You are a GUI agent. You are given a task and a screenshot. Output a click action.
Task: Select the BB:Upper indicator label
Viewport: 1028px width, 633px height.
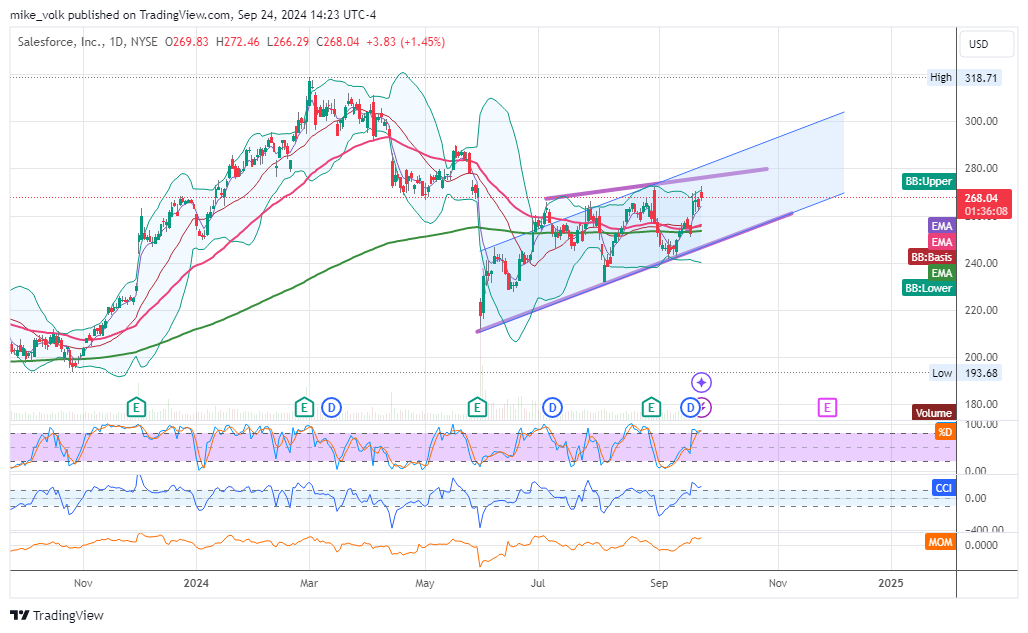(x=928, y=182)
